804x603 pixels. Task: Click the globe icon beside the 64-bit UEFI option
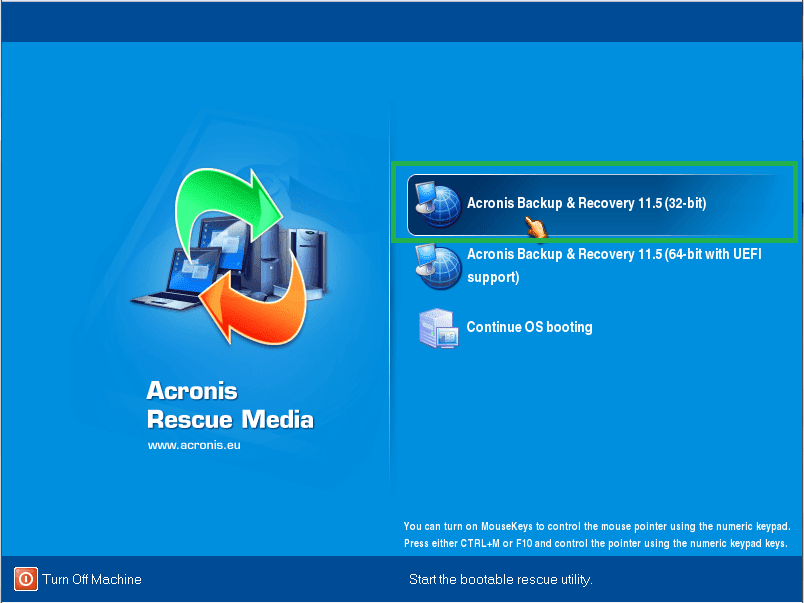[x=438, y=266]
